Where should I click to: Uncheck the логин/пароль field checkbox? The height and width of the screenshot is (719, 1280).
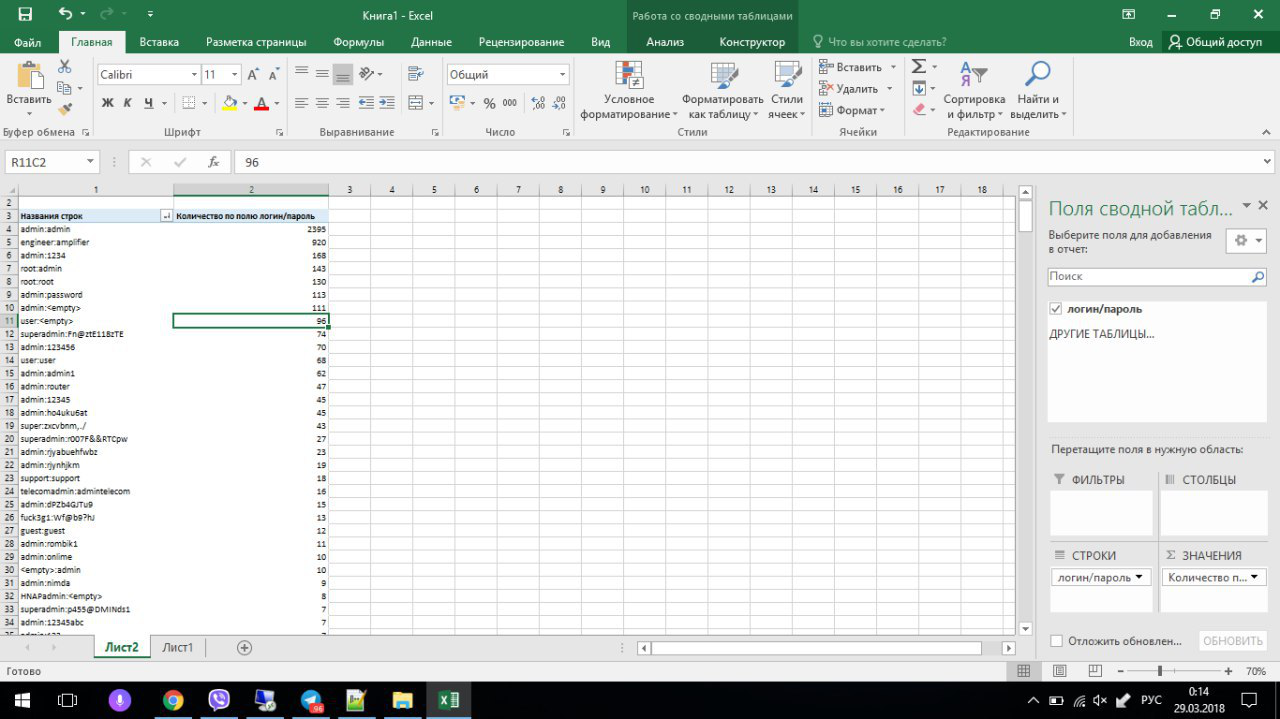(1056, 309)
